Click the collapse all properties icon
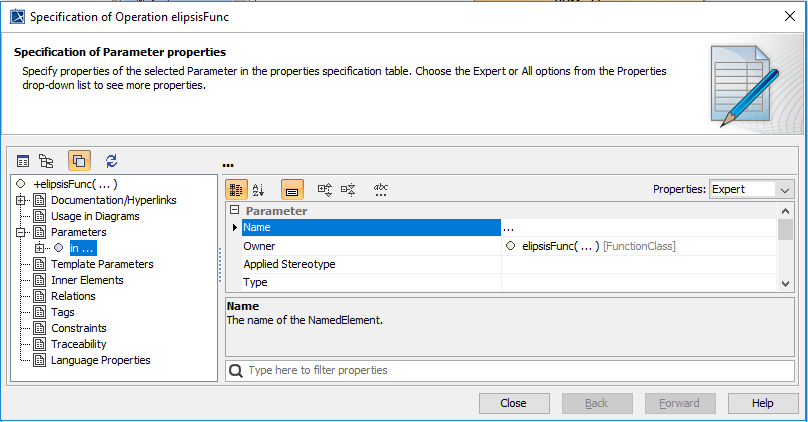The image size is (808, 422). click(x=348, y=189)
